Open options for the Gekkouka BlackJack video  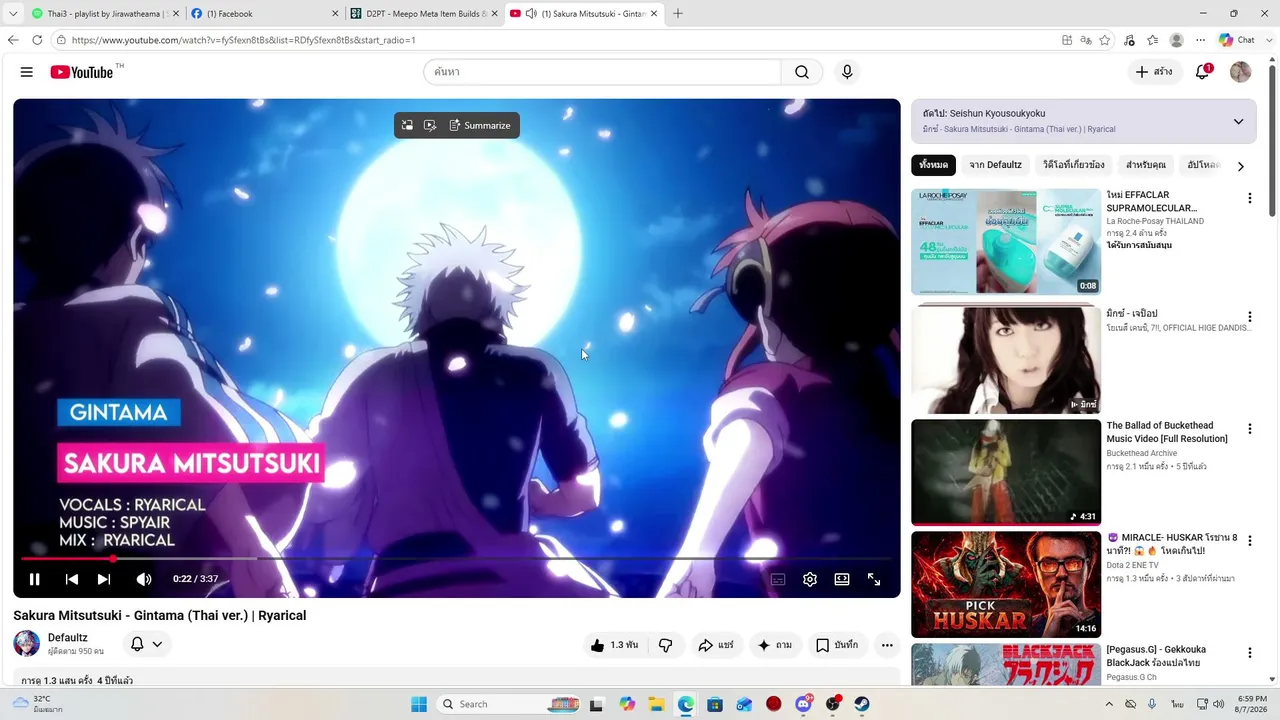(x=1249, y=653)
